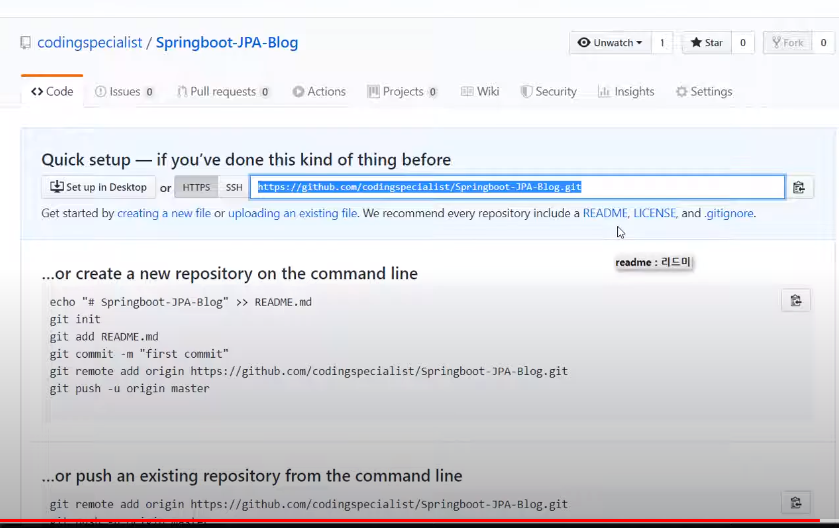The image size is (839, 528).
Task: Open the codingspecialist profile link
Action: [89, 43]
